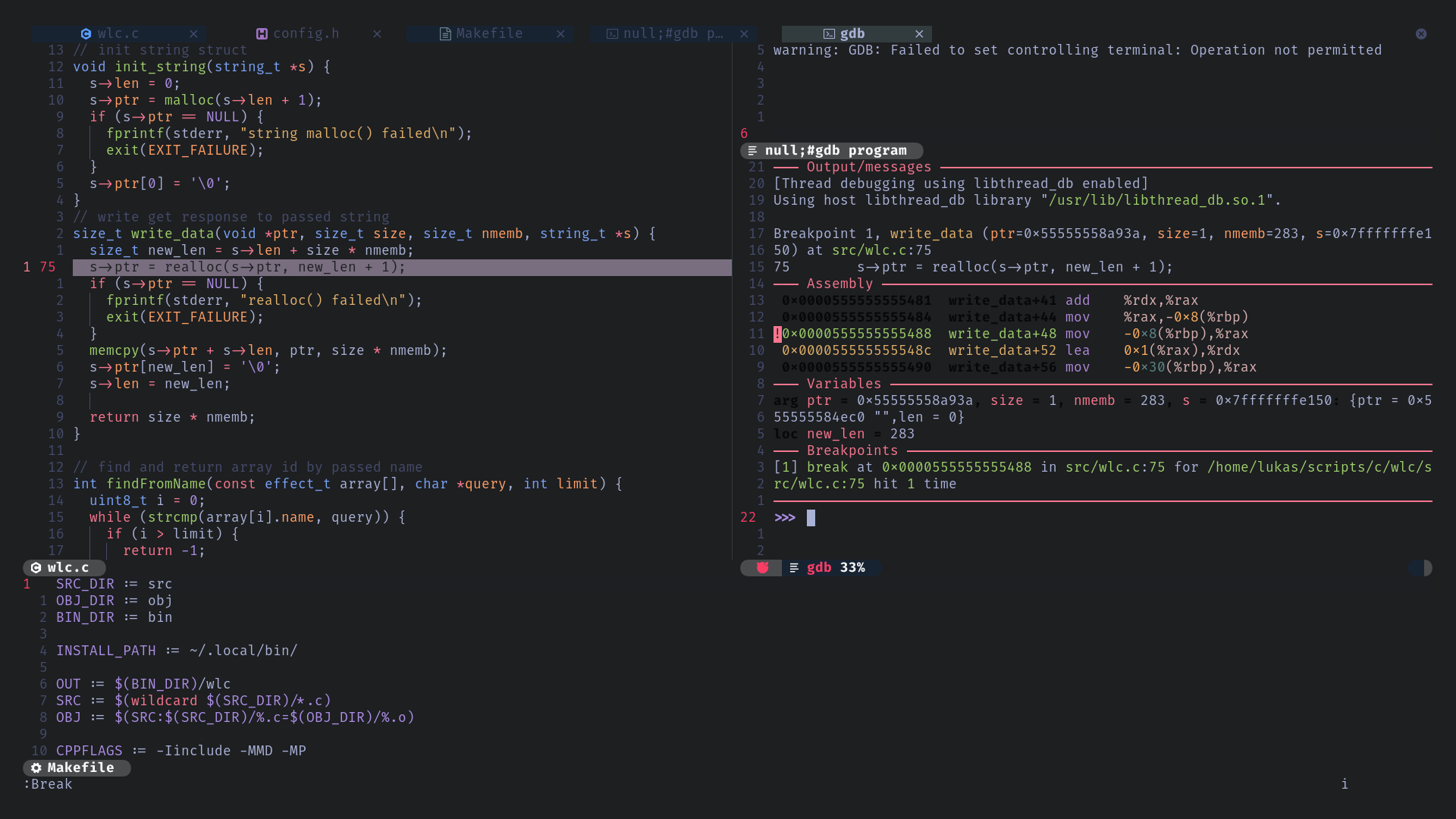This screenshot has width=1456, height=819.
Task: Click the Output/messages section header
Action: pos(868,168)
